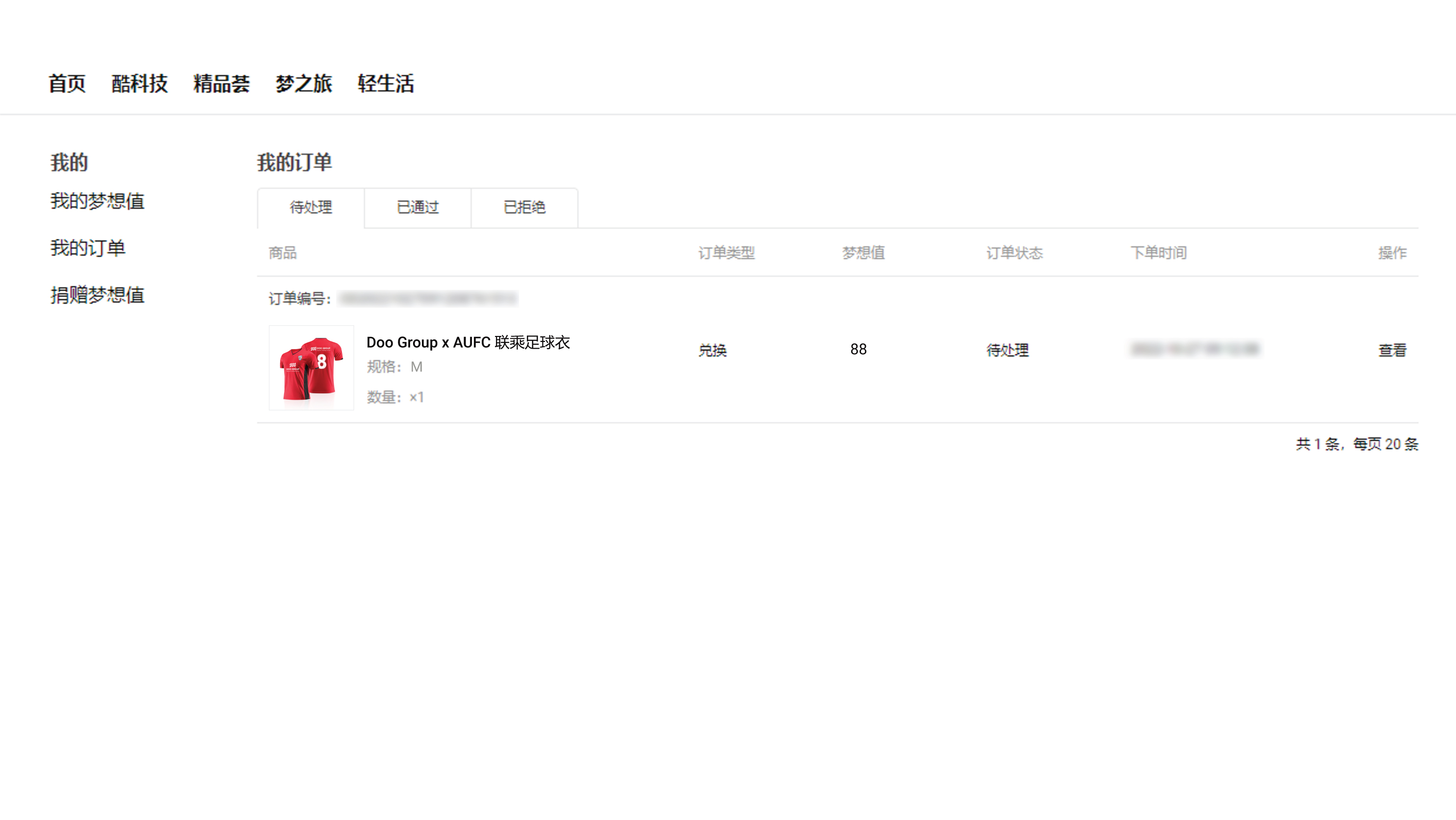Open 捐赠梦想值 sidebar page

[x=97, y=295]
